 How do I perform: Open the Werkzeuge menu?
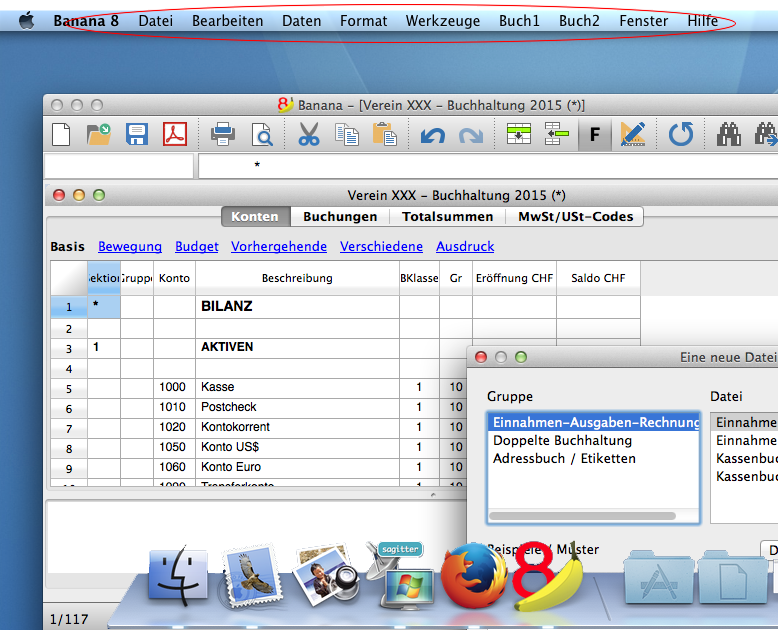pyautogui.click(x=443, y=21)
